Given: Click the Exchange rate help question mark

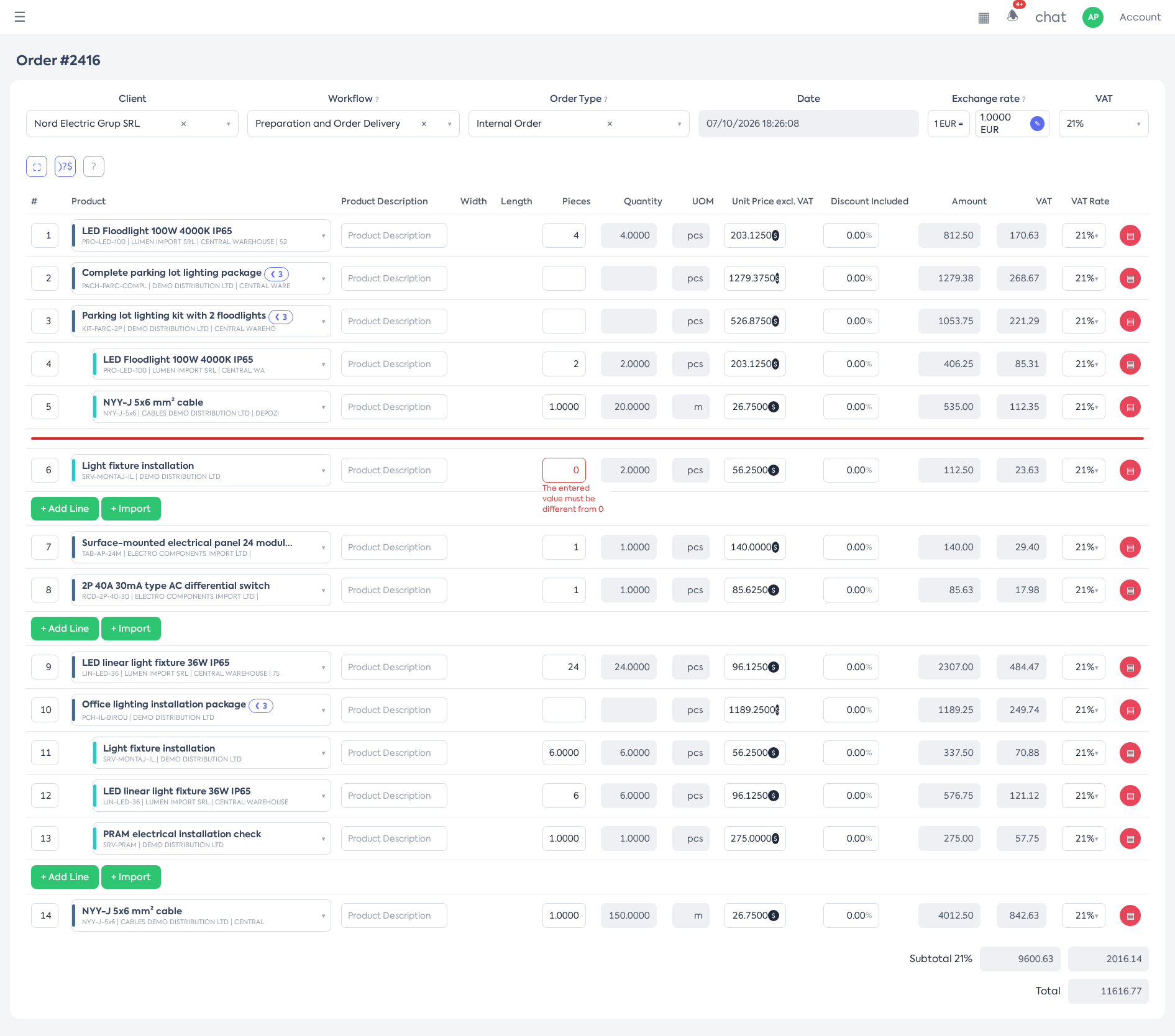Looking at the screenshot, I should pos(1024,99).
